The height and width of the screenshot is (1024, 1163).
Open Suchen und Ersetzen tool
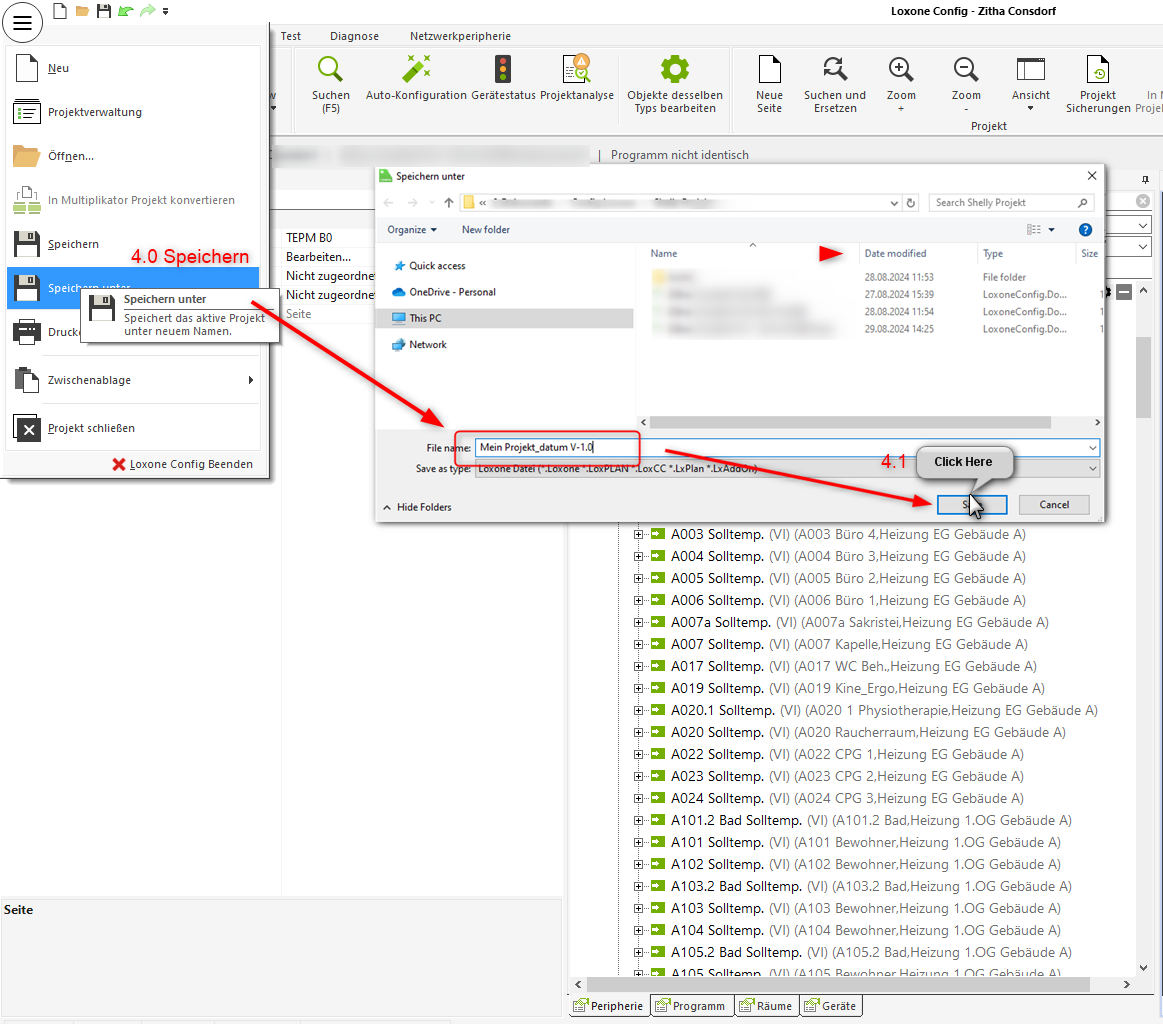[835, 70]
